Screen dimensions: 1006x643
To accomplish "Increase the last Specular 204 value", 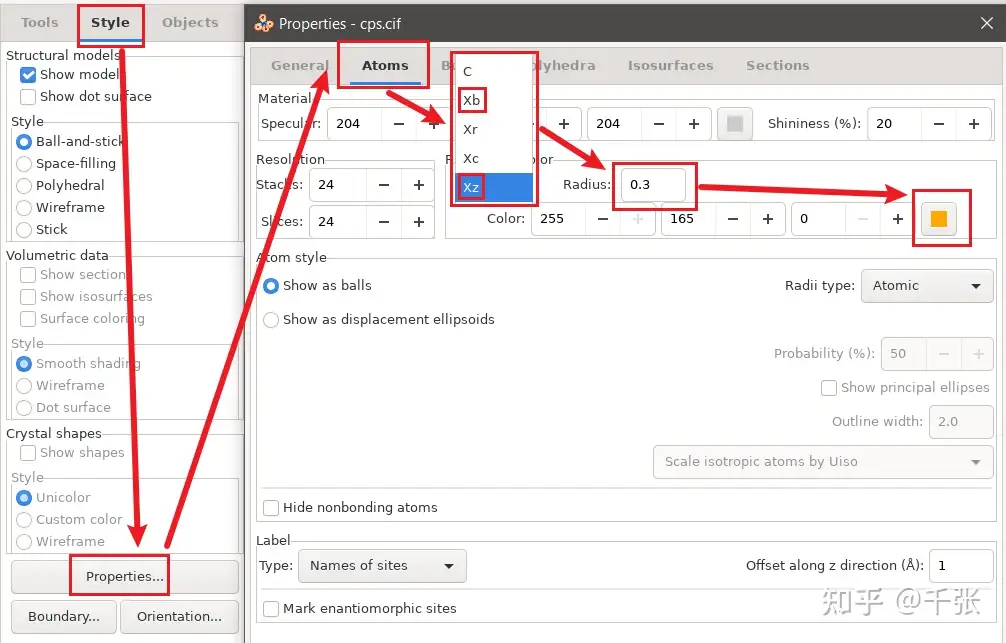I will pyautogui.click(x=694, y=124).
